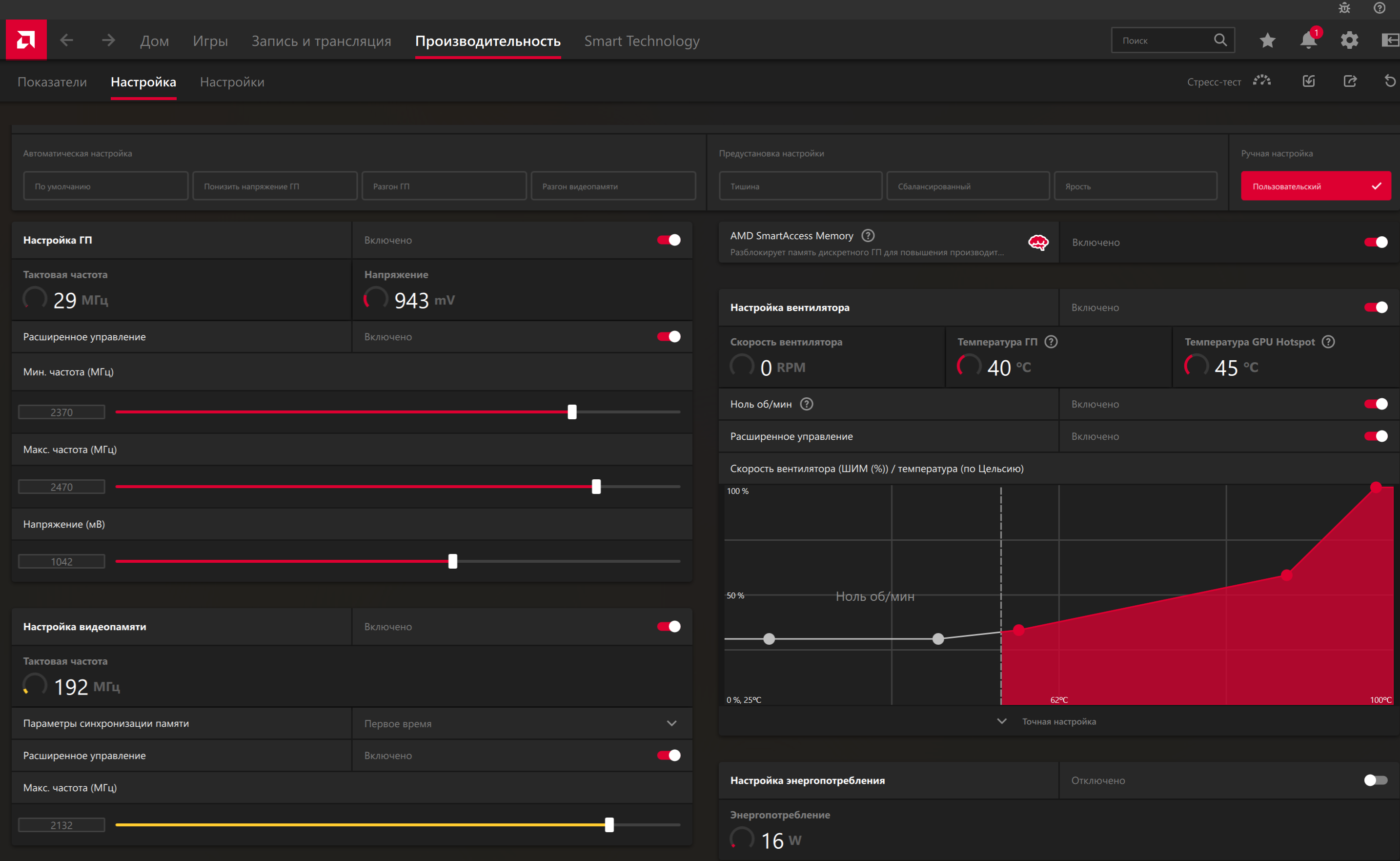Image resolution: width=1400 pixels, height=861 pixels.
Task: Disable the Ноль об/мин toggle
Action: pos(1376,404)
